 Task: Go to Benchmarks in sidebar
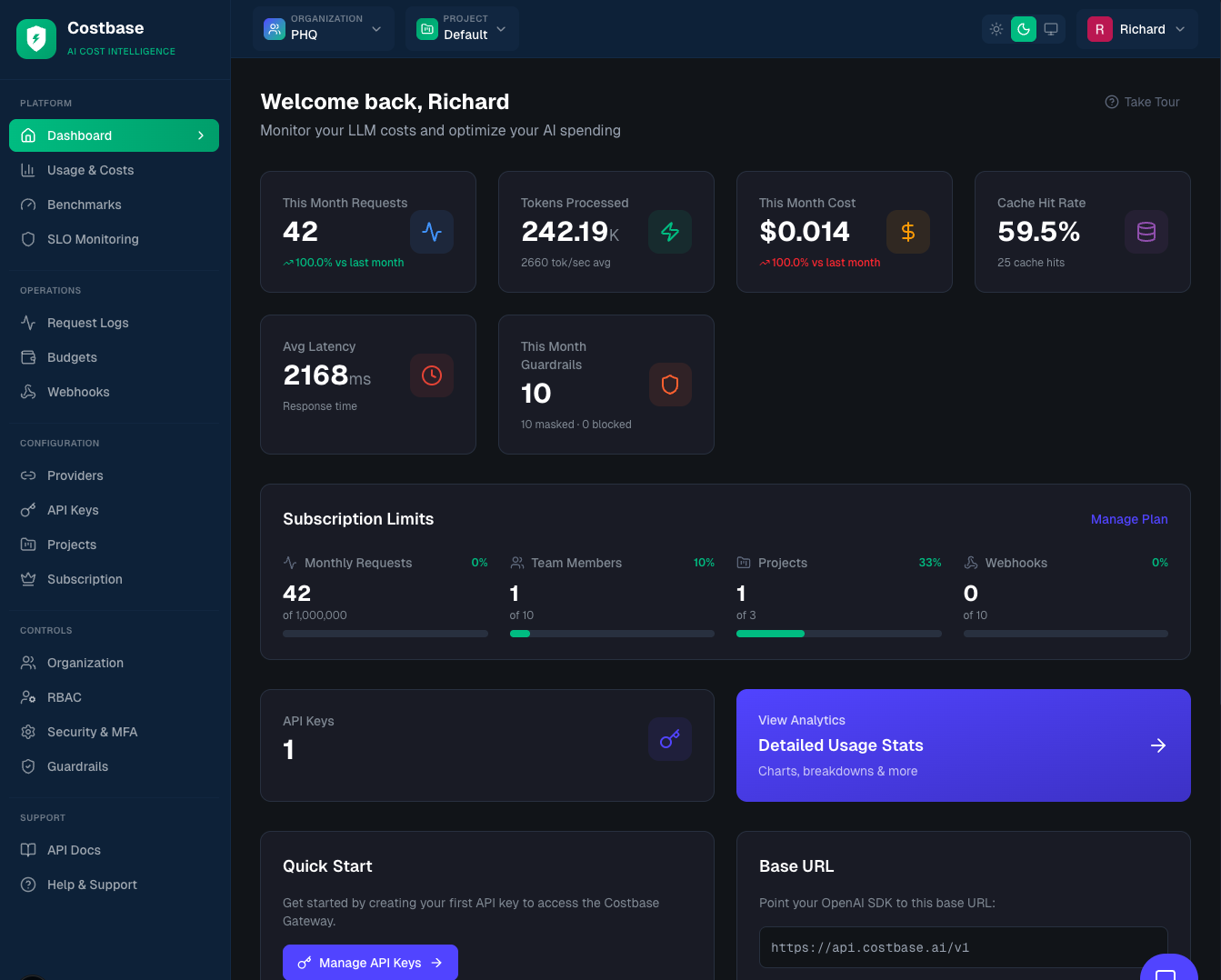[x=114, y=205]
